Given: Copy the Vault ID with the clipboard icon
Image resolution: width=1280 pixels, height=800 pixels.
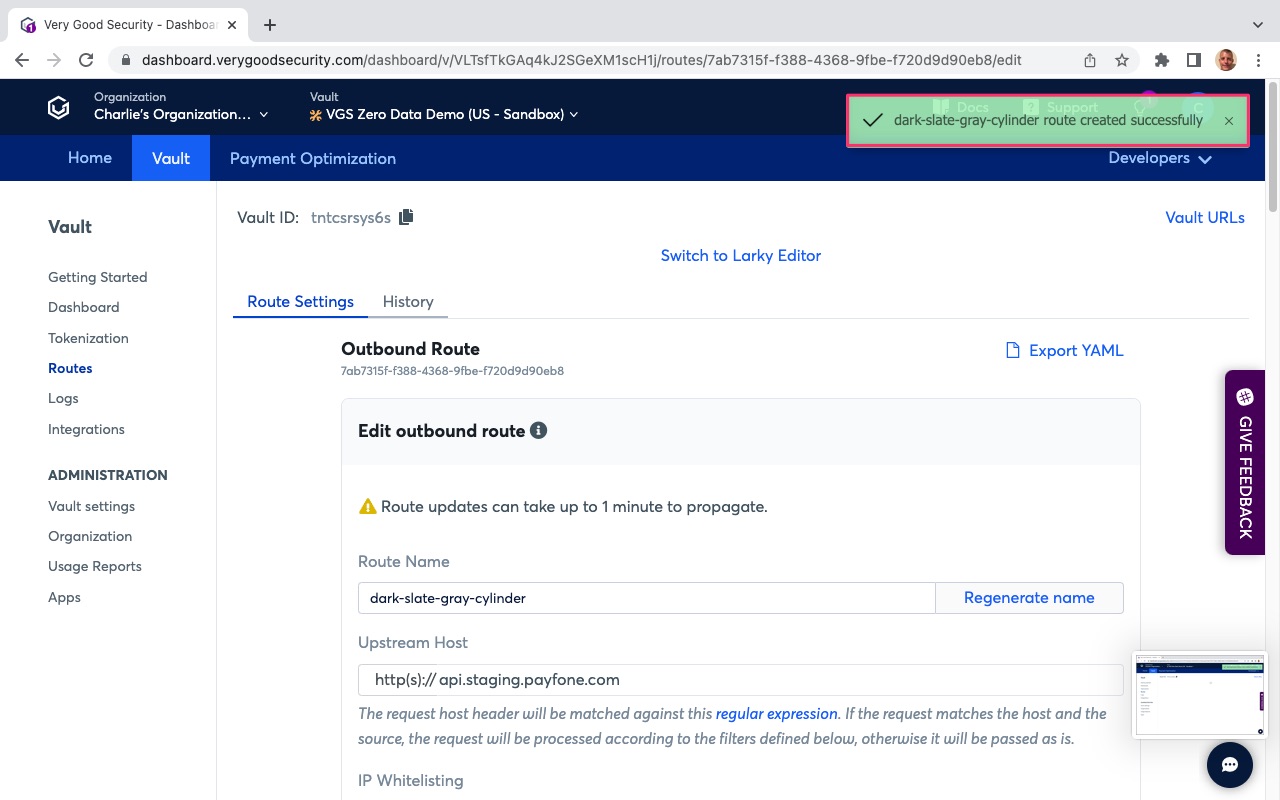Looking at the screenshot, I should [x=406, y=217].
